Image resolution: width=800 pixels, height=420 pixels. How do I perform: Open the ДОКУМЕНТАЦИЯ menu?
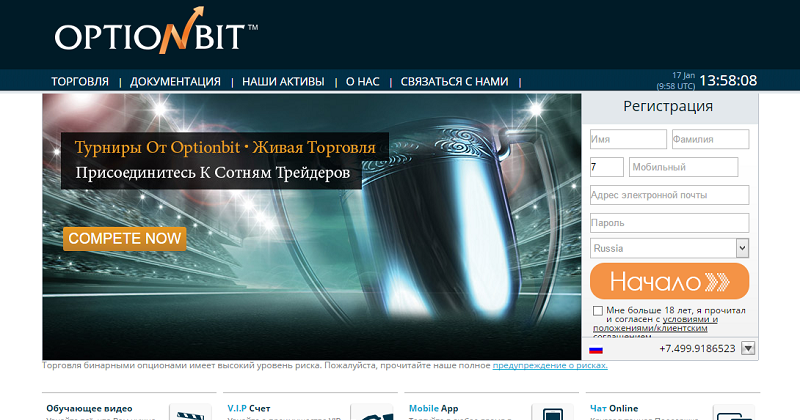pyautogui.click(x=175, y=82)
